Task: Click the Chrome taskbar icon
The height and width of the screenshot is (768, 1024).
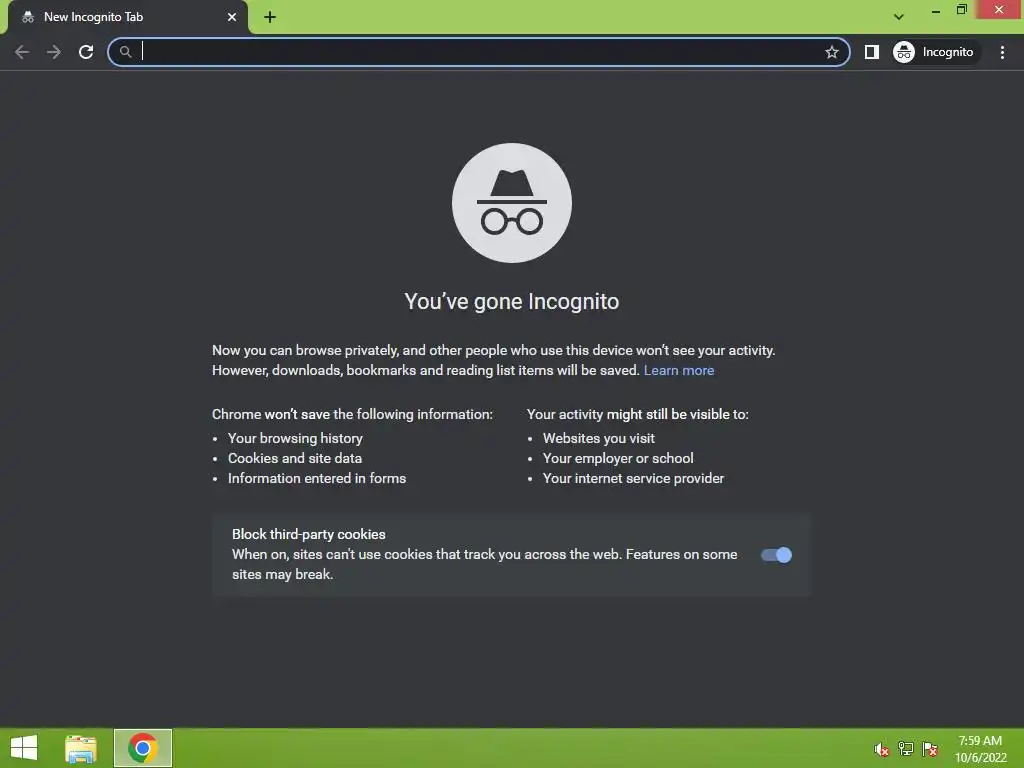Action: point(143,748)
